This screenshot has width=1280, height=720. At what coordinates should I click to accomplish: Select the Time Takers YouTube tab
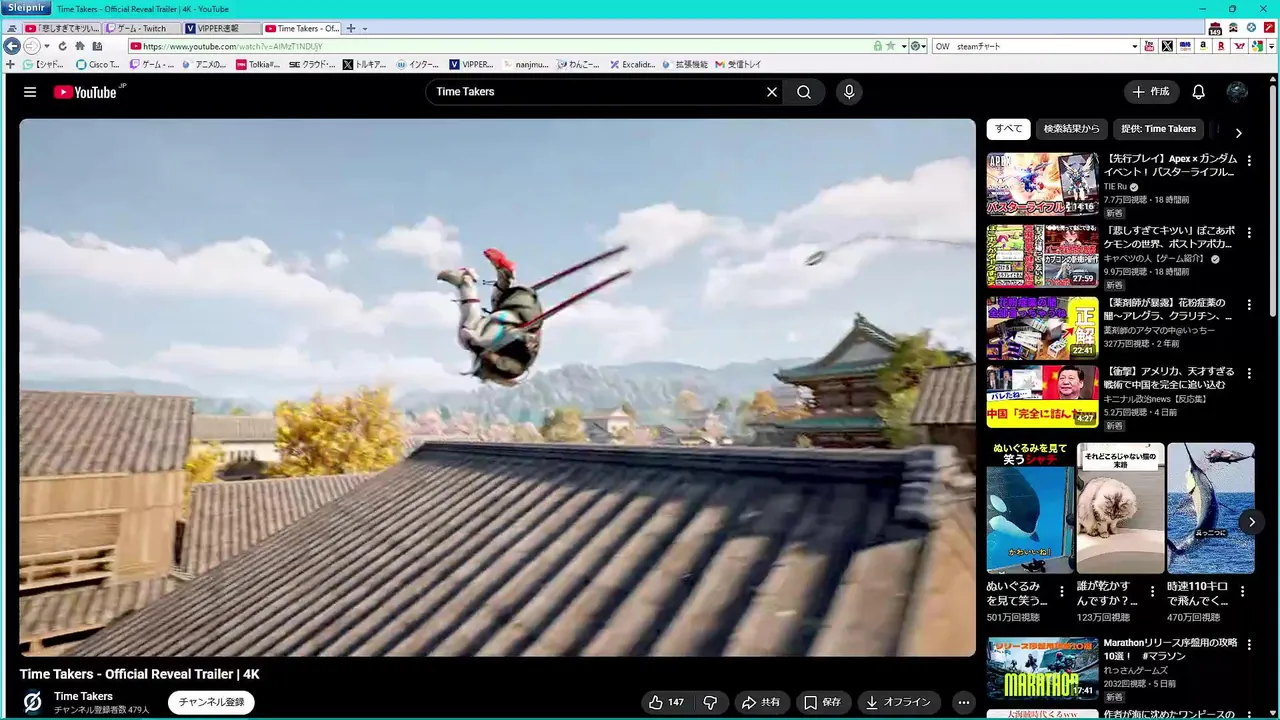302,28
